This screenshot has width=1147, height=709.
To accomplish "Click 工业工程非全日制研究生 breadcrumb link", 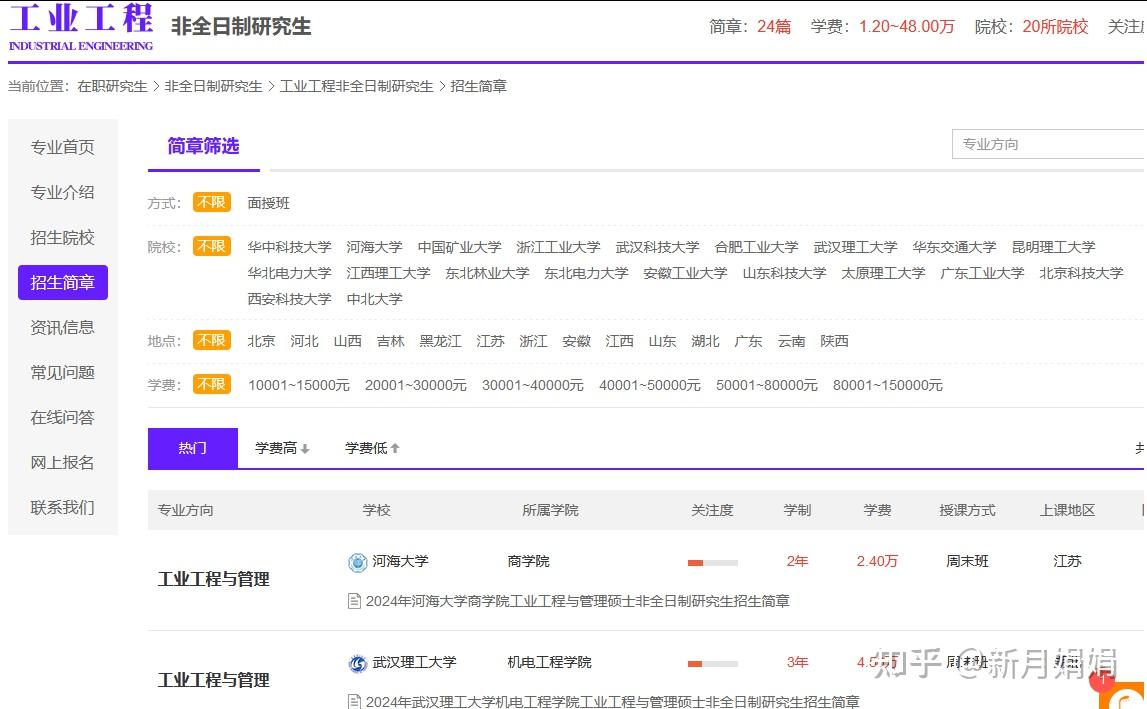I will pos(356,86).
